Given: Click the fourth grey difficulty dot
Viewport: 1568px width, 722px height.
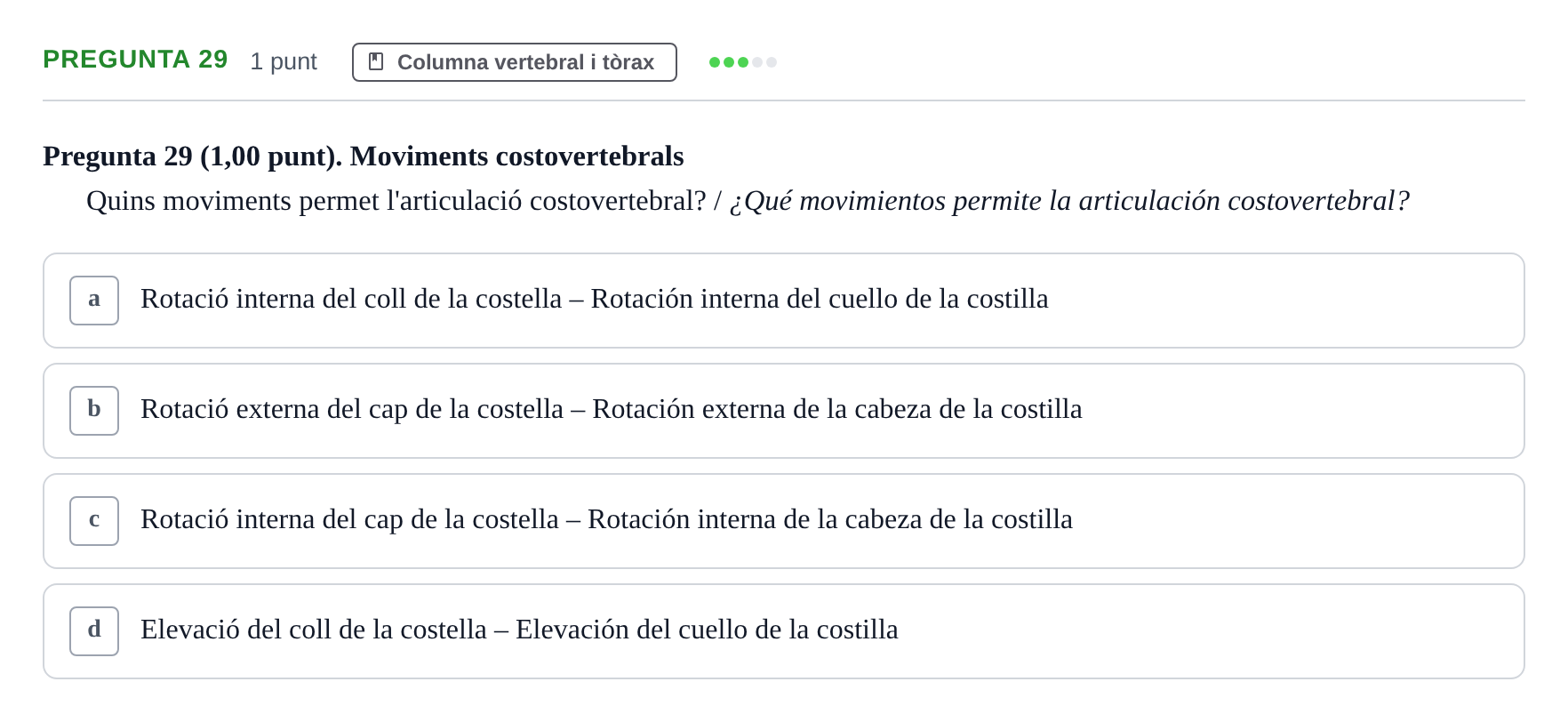Looking at the screenshot, I should pyautogui.click(x=757, y=62).
